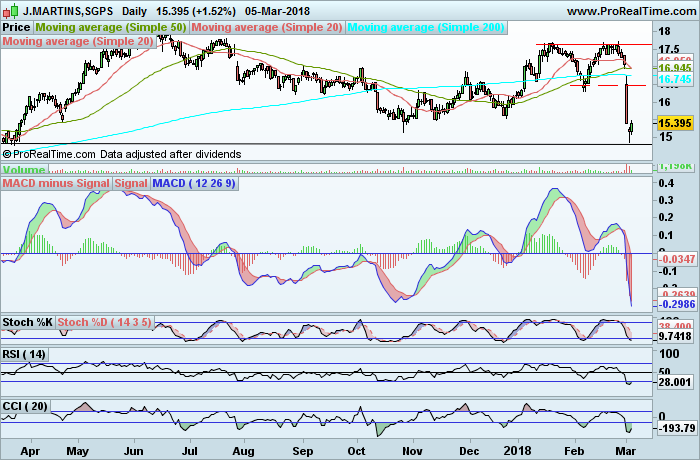This screenshot has height=460, width=700.
Task: Click the green 16.945 moving average value tag
Action: pos(675,68)
